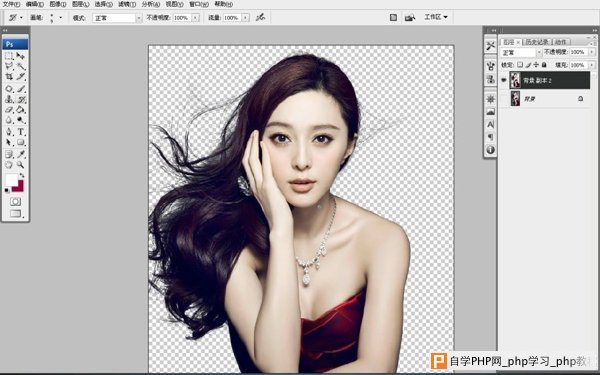Select the Type tool in toolbox
The height and width of the screenshot is (375, 600).
21,132
